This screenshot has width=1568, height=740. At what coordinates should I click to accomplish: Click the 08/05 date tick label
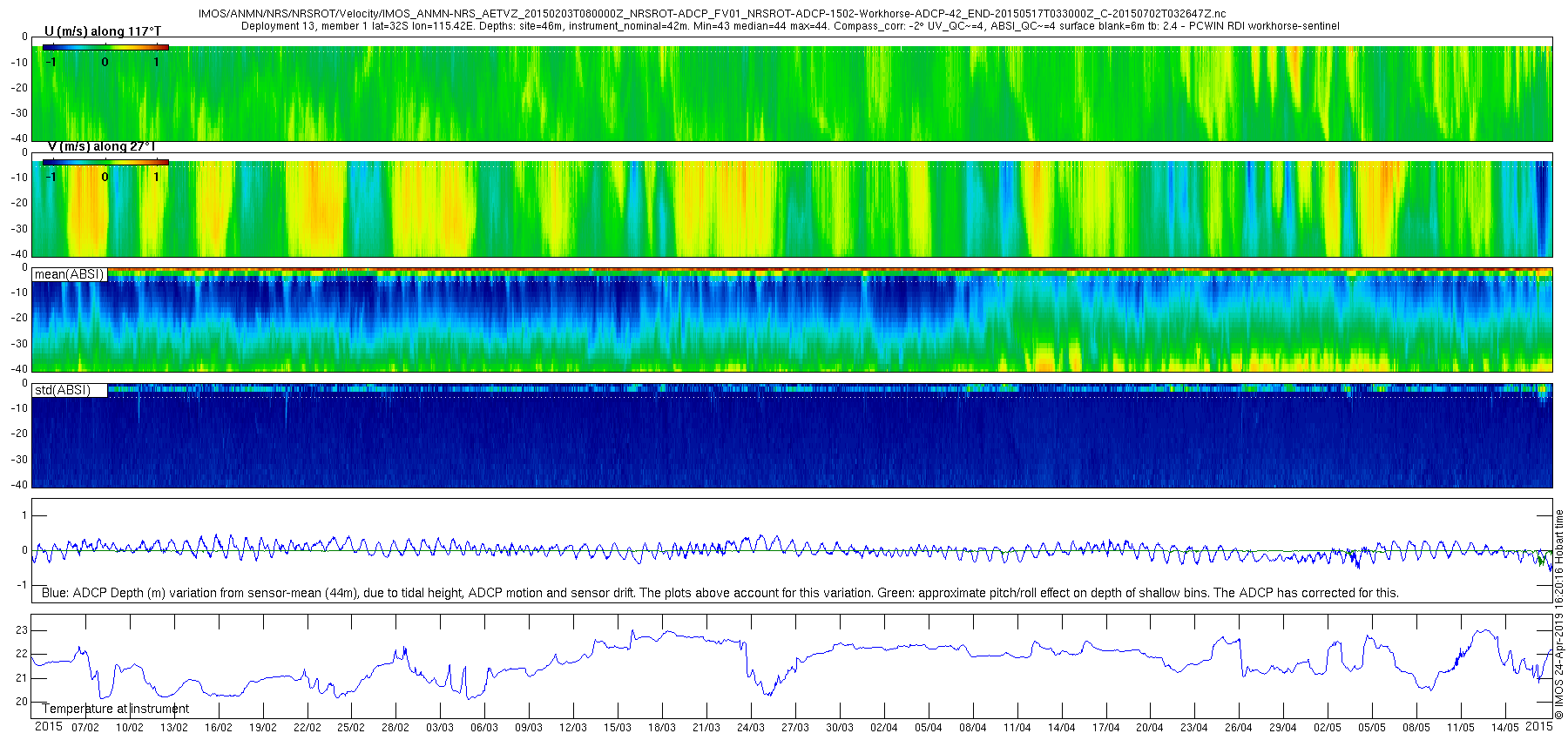point(1416,728)
